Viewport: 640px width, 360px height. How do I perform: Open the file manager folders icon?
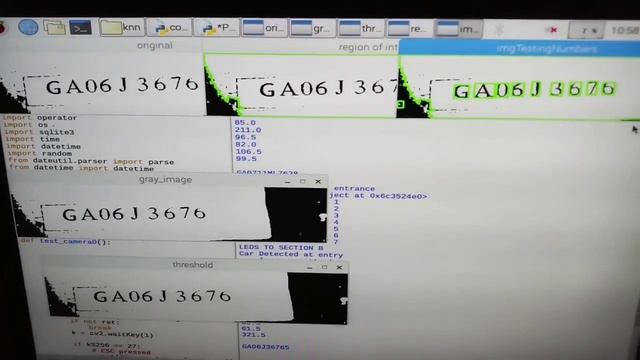pyautogui.click(x=55, y=28)
